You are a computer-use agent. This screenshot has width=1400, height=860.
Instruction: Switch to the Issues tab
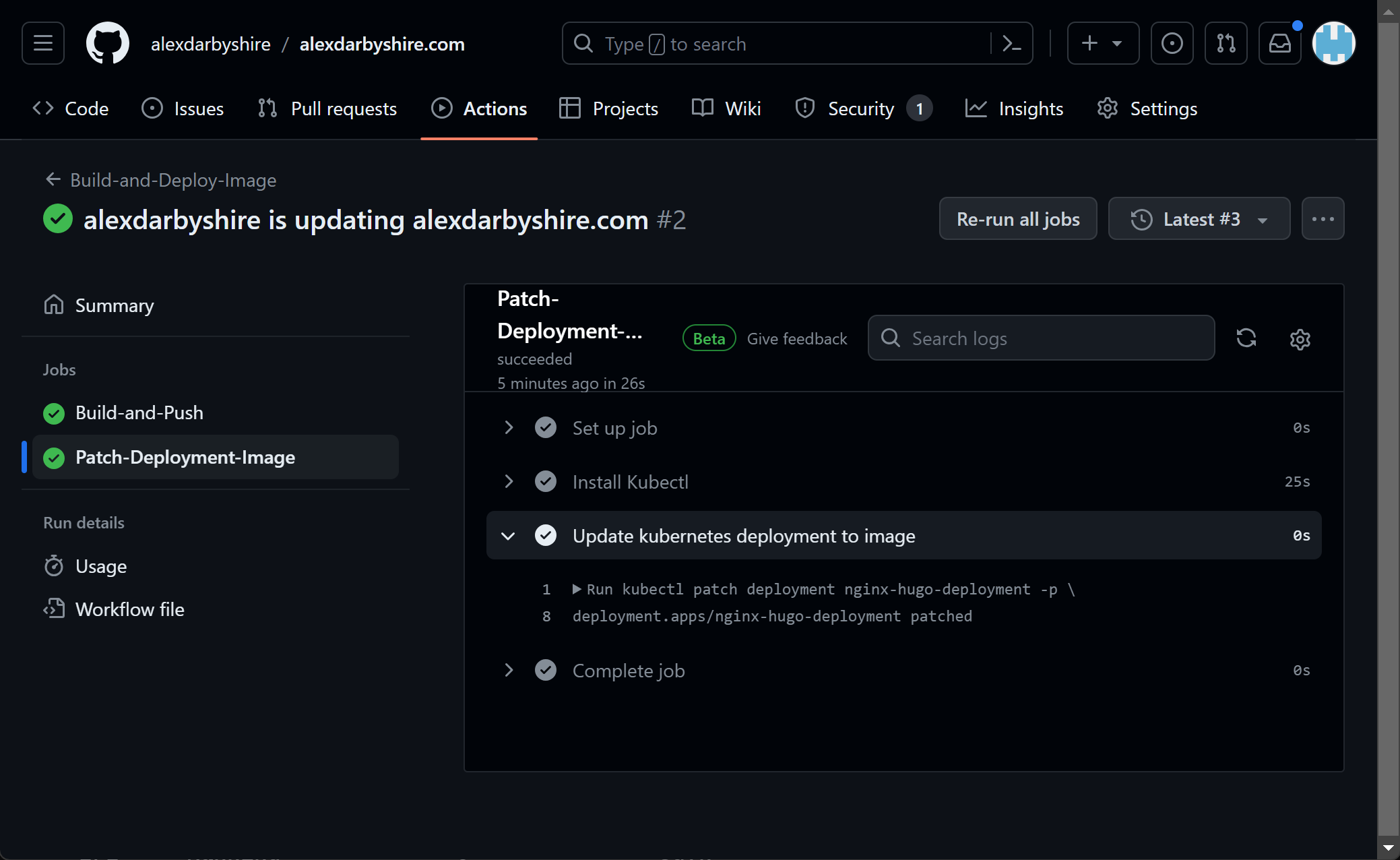[182, 109]
